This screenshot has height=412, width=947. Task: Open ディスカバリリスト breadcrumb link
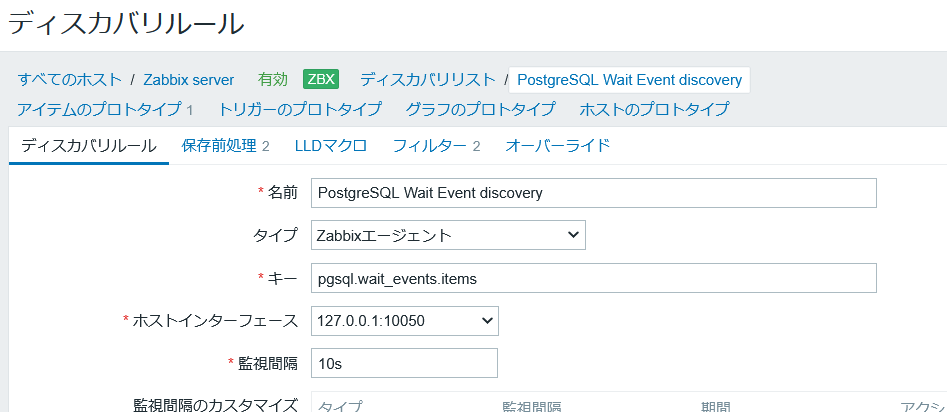(427, 79)
